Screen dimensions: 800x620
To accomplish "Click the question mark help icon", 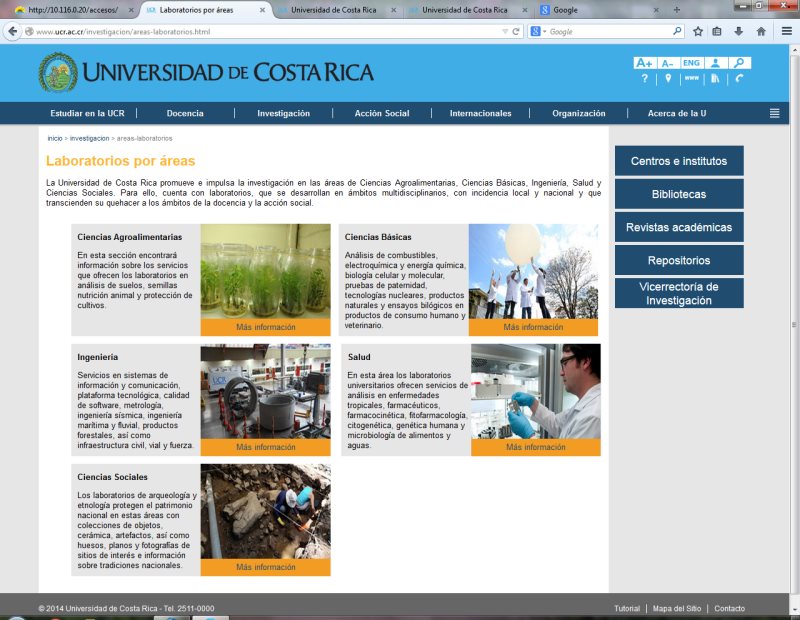I will (645, 79).
